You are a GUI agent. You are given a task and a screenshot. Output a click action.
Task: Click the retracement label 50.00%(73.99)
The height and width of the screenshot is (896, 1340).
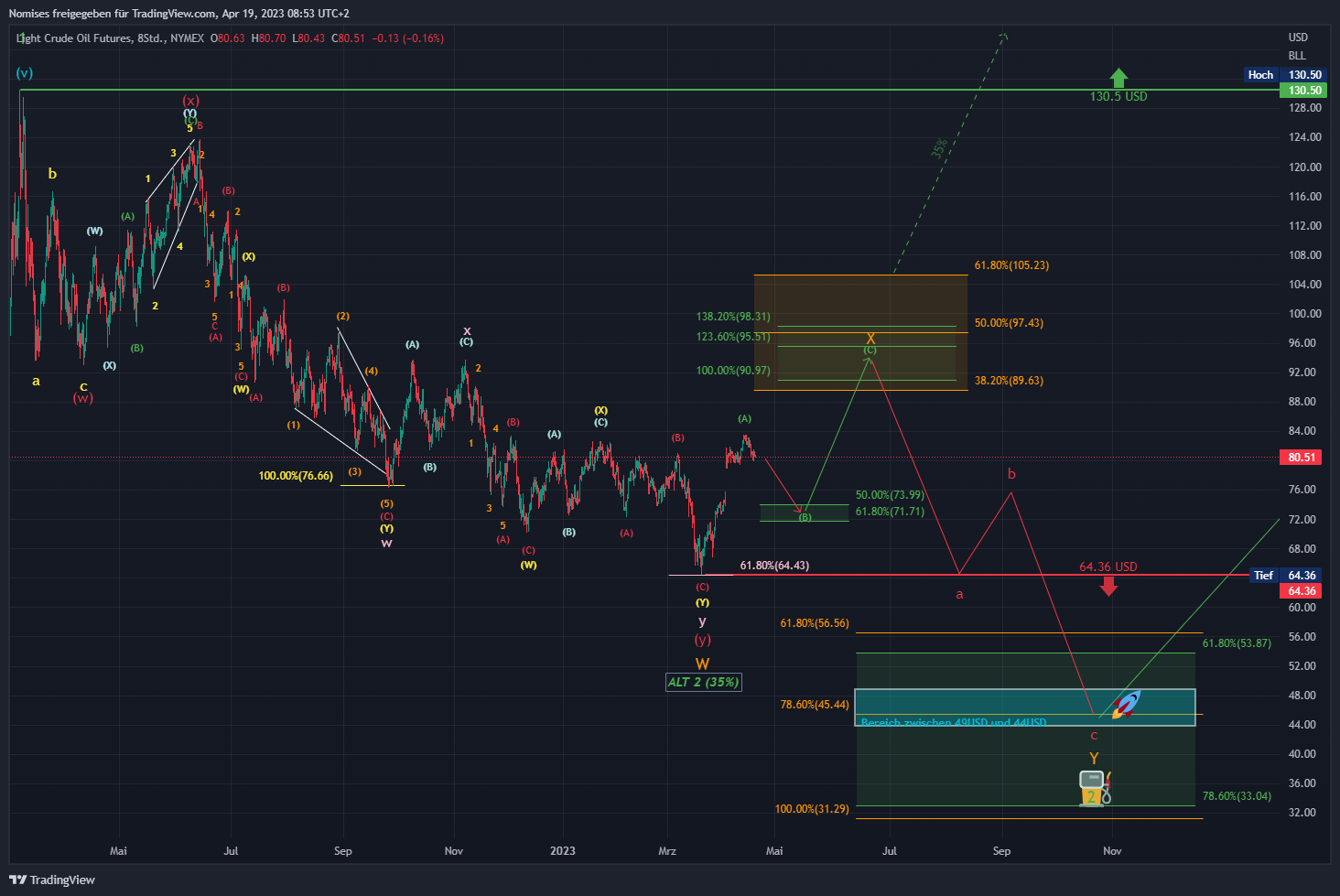[890, 495]
